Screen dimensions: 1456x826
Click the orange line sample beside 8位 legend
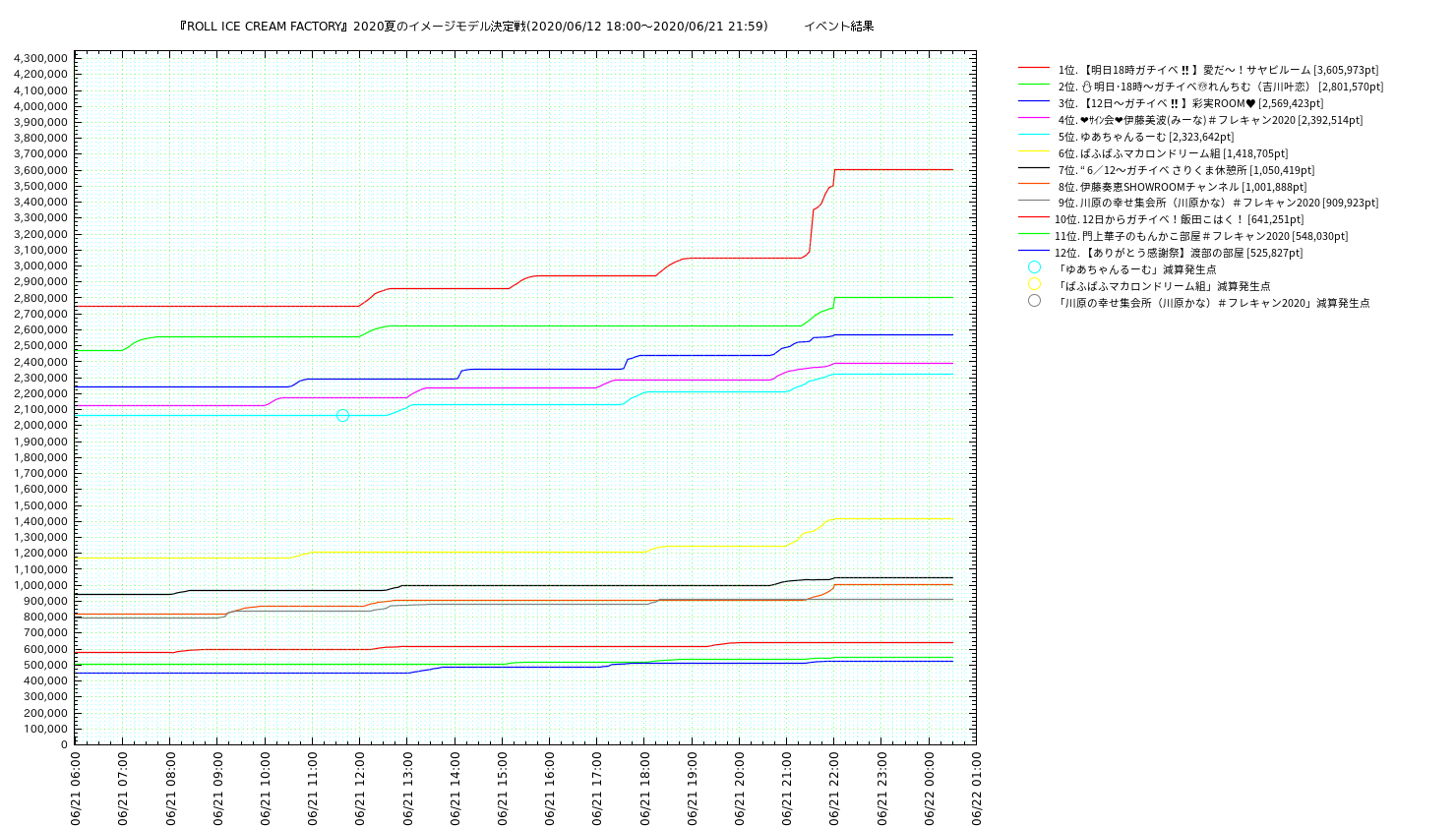(x=1034, y=184)
